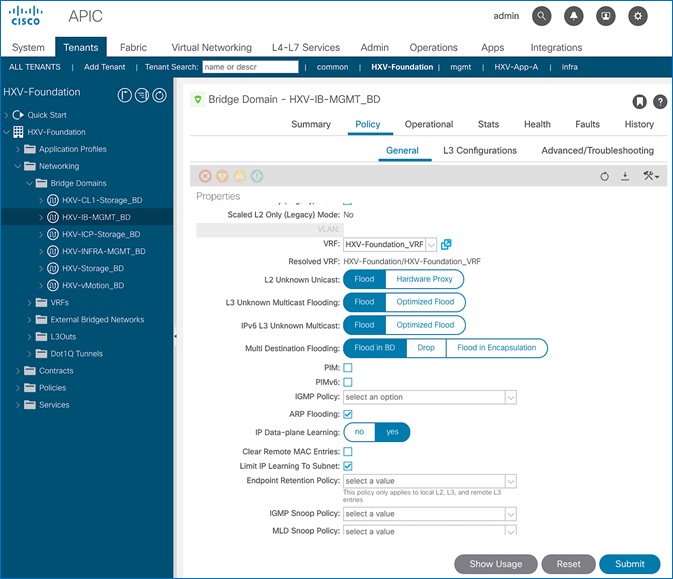Click the Quick Start icon
This screenshot has width=673, height=579.
coord(18,115)
